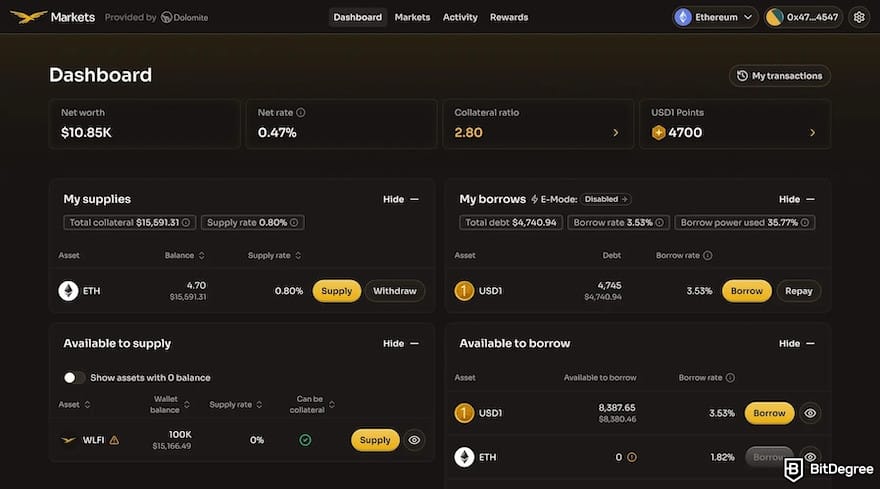The image size is (880, 489).
Task: Click the ETH zero-available info icon
Action: click(632, 457)
